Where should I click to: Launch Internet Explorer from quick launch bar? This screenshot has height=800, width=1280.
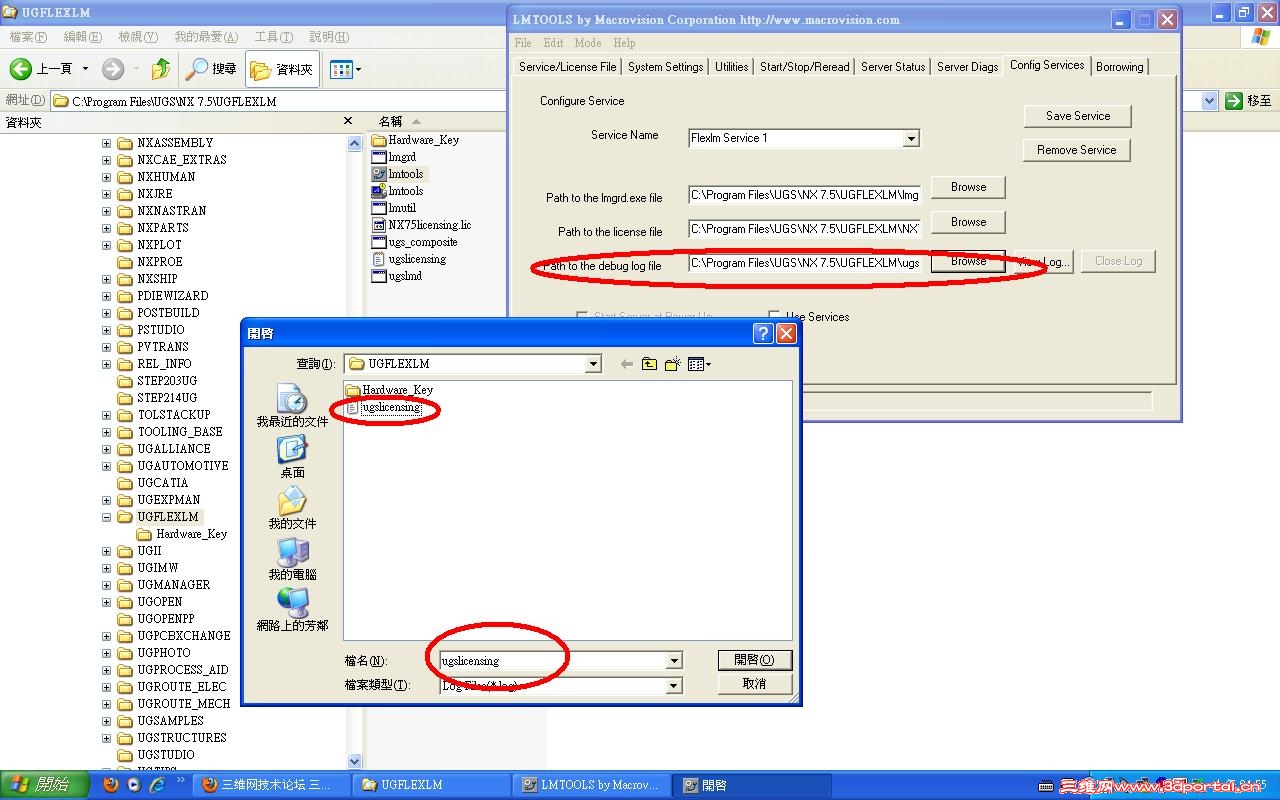click(x=155, y=785)
